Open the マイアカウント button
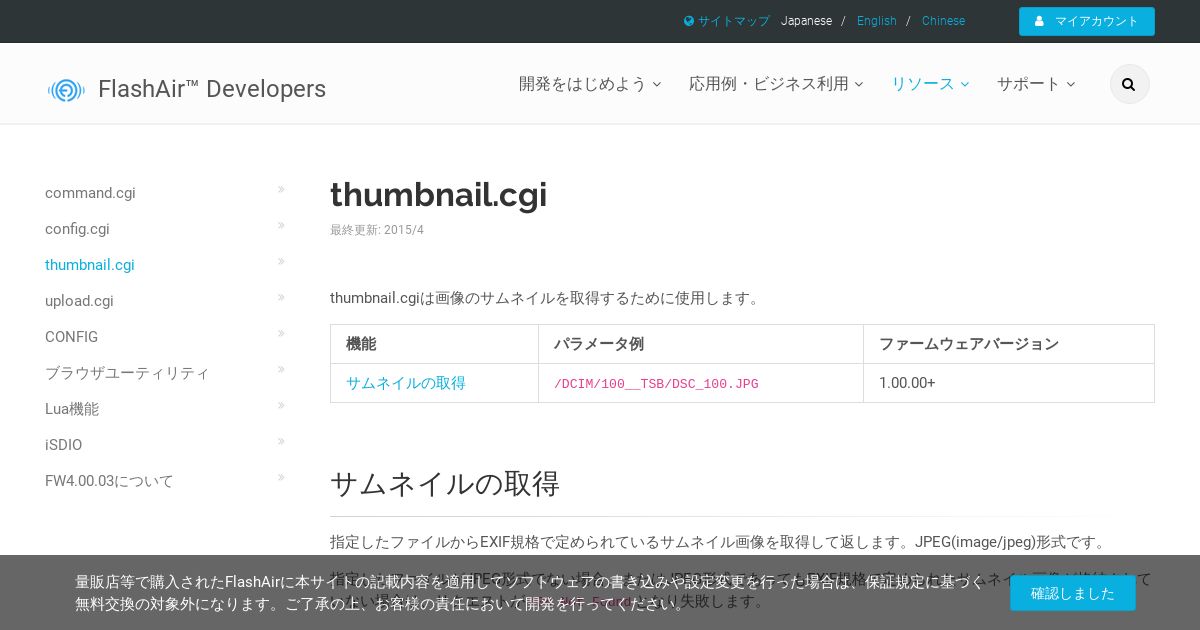Viewport: 1200px width, 630px height. [1087, 21]
